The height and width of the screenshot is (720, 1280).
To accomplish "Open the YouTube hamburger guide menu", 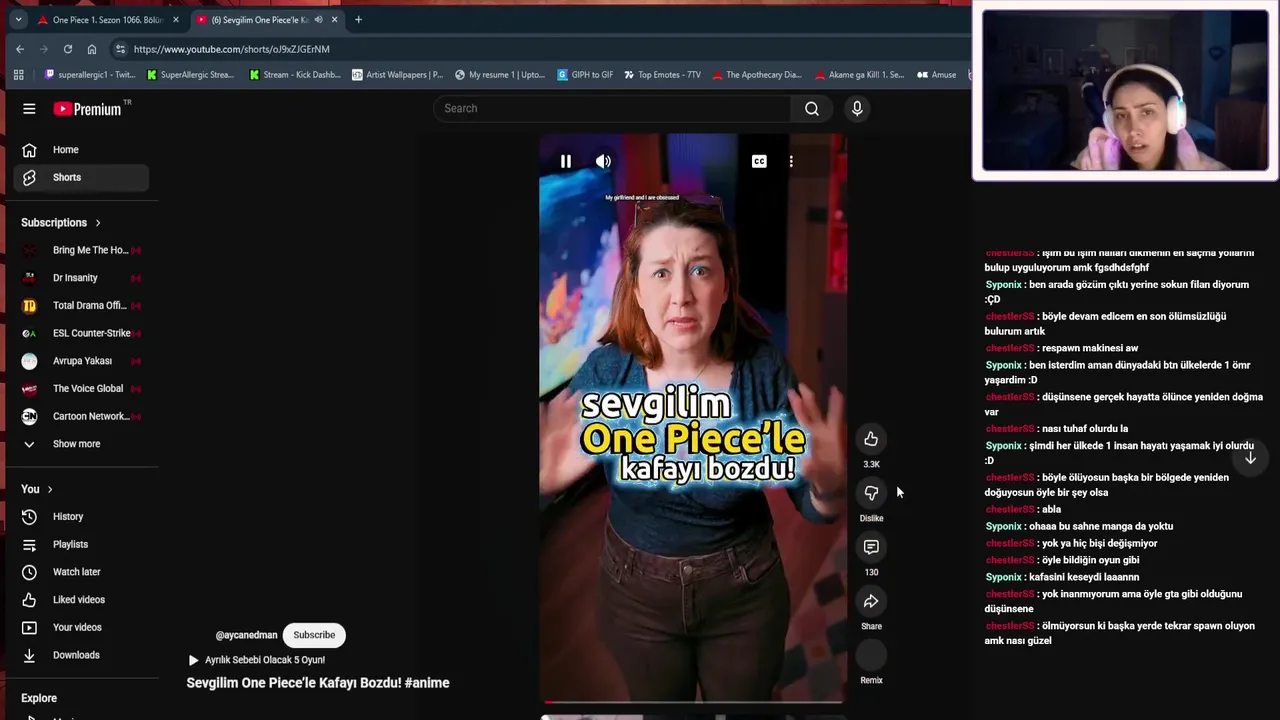I will [29, 109].
